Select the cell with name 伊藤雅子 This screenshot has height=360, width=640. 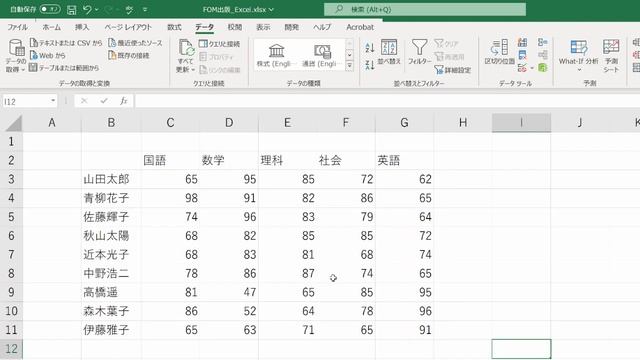(111, 330)
